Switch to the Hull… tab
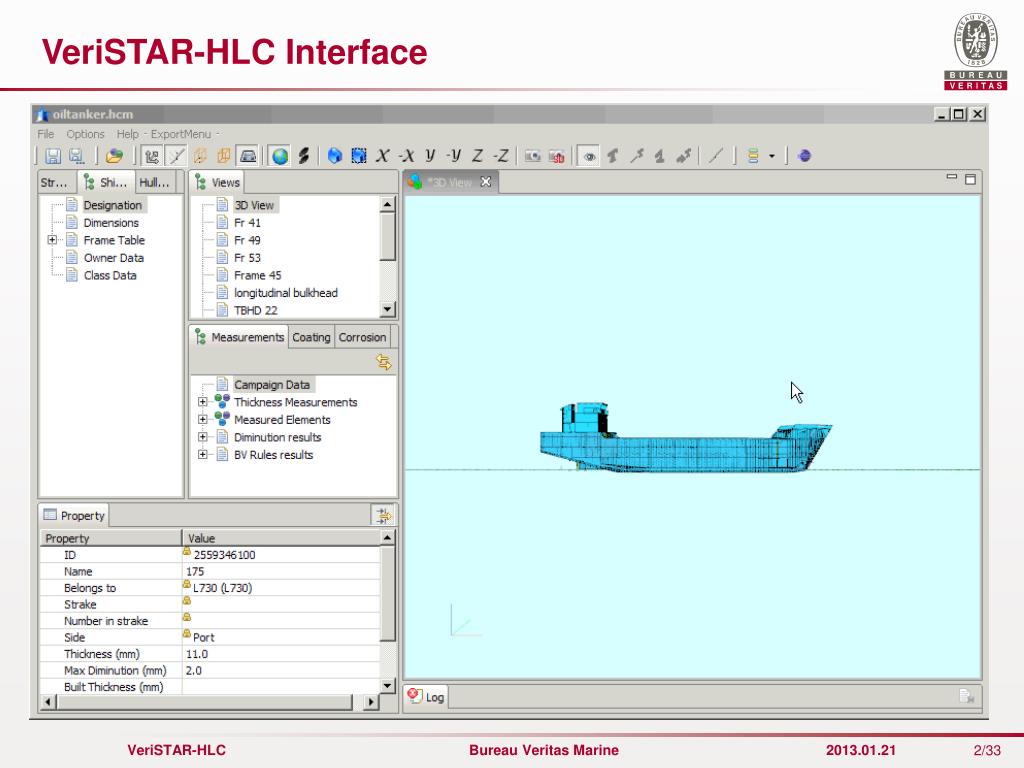This screenshot has height=768, width=1024. [154, 183]
